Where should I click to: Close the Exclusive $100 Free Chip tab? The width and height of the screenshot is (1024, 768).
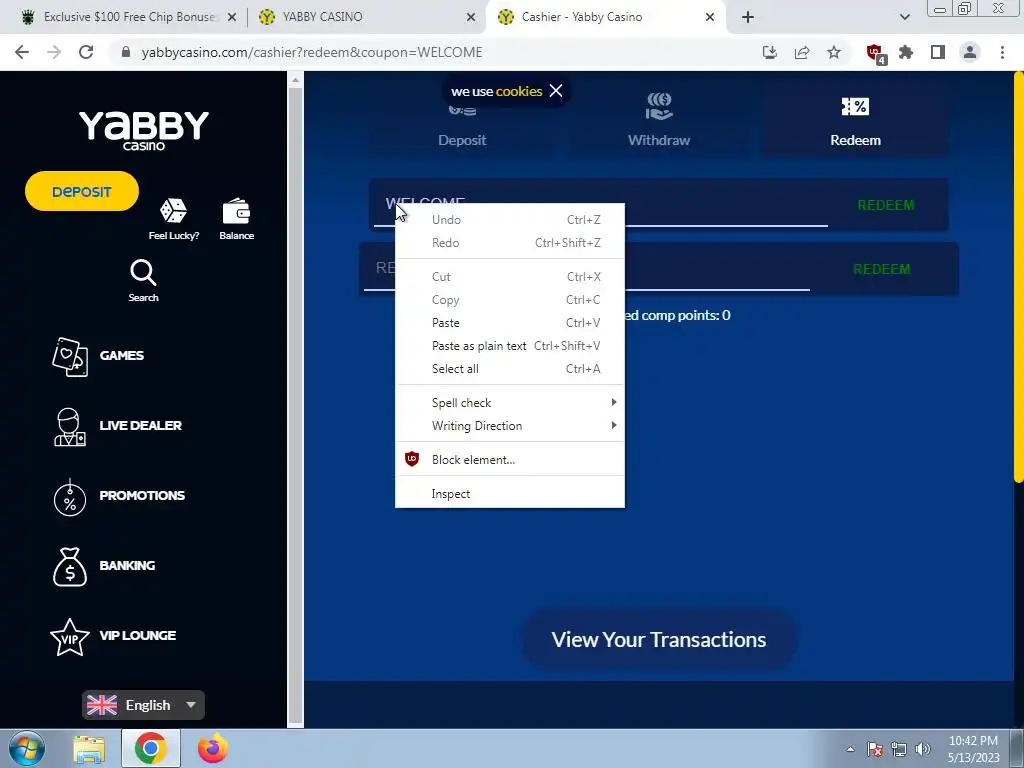point(232,17)
